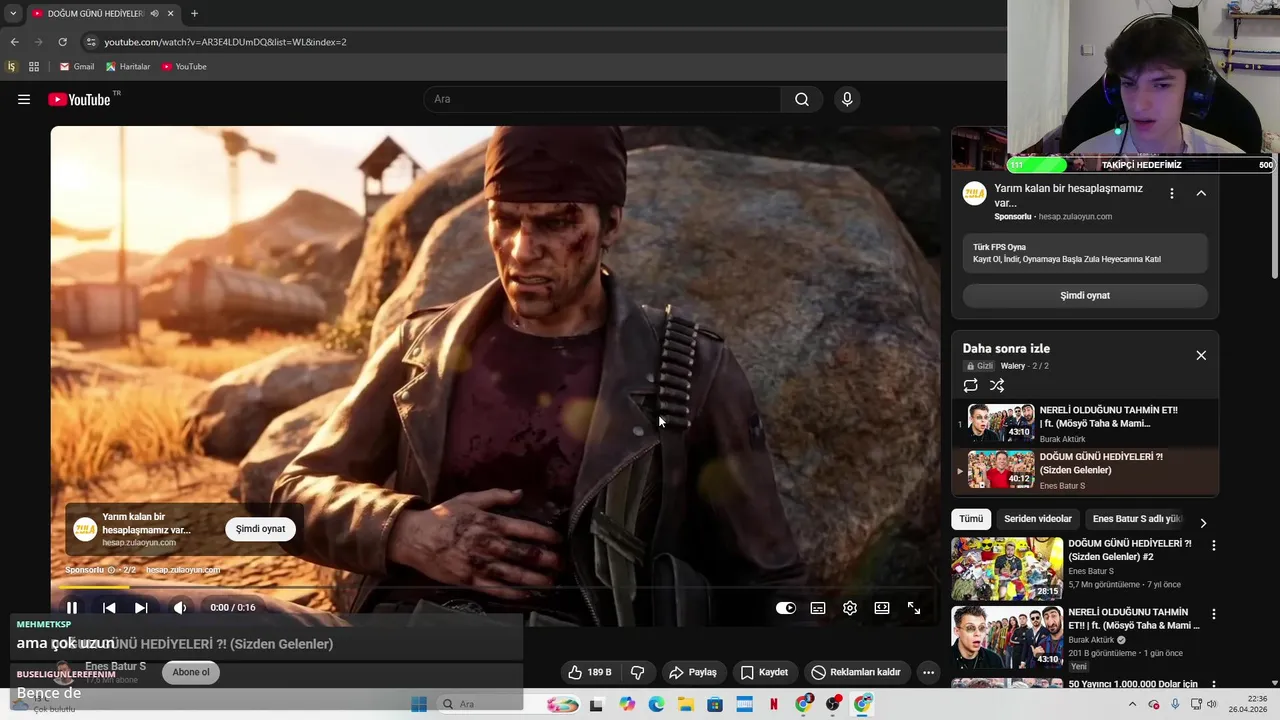Toggle playlist loop
1280x720 pixels.
coord(970,385)
